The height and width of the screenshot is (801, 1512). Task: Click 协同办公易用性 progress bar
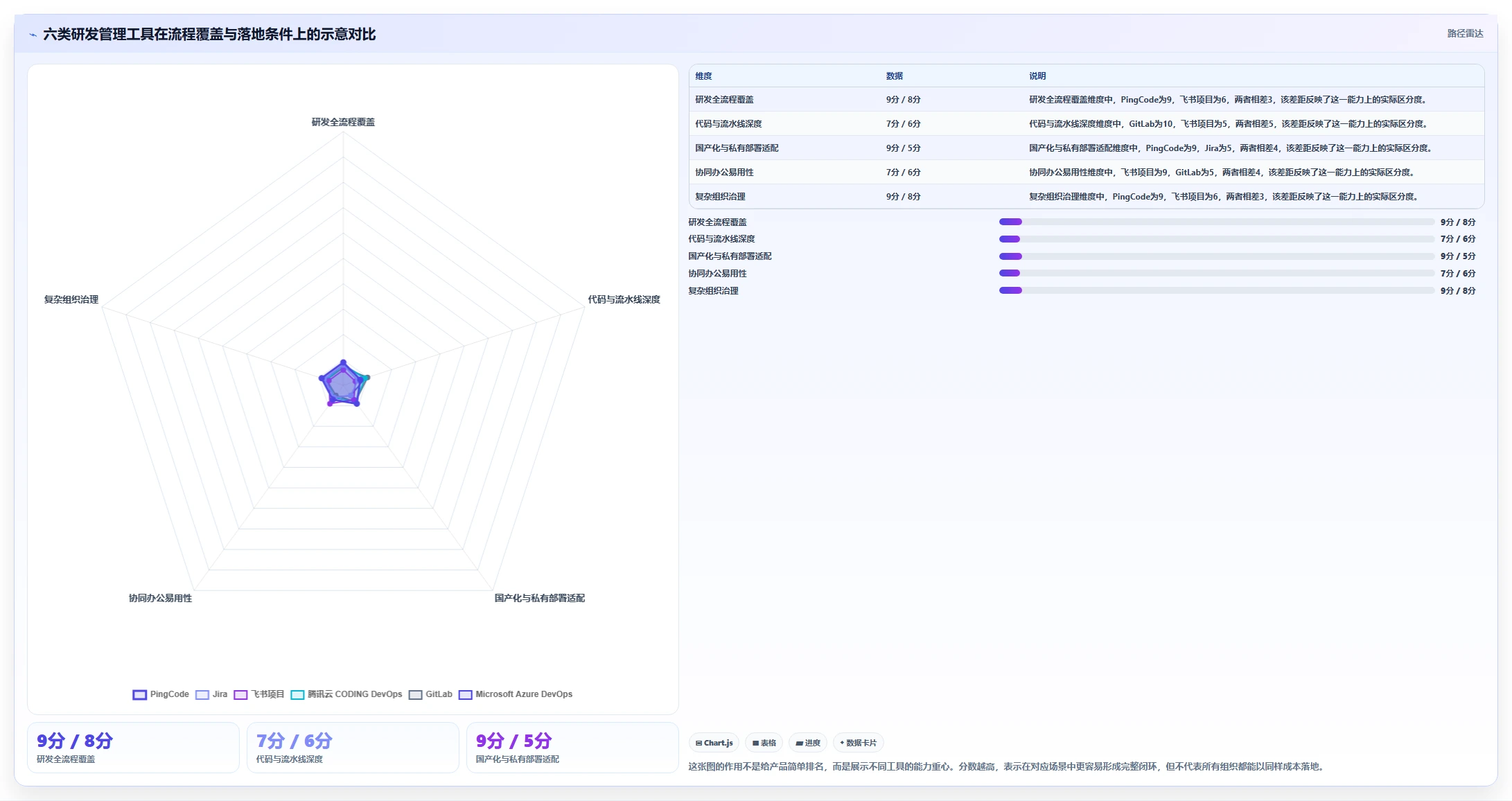click(x=1216, y=273)
